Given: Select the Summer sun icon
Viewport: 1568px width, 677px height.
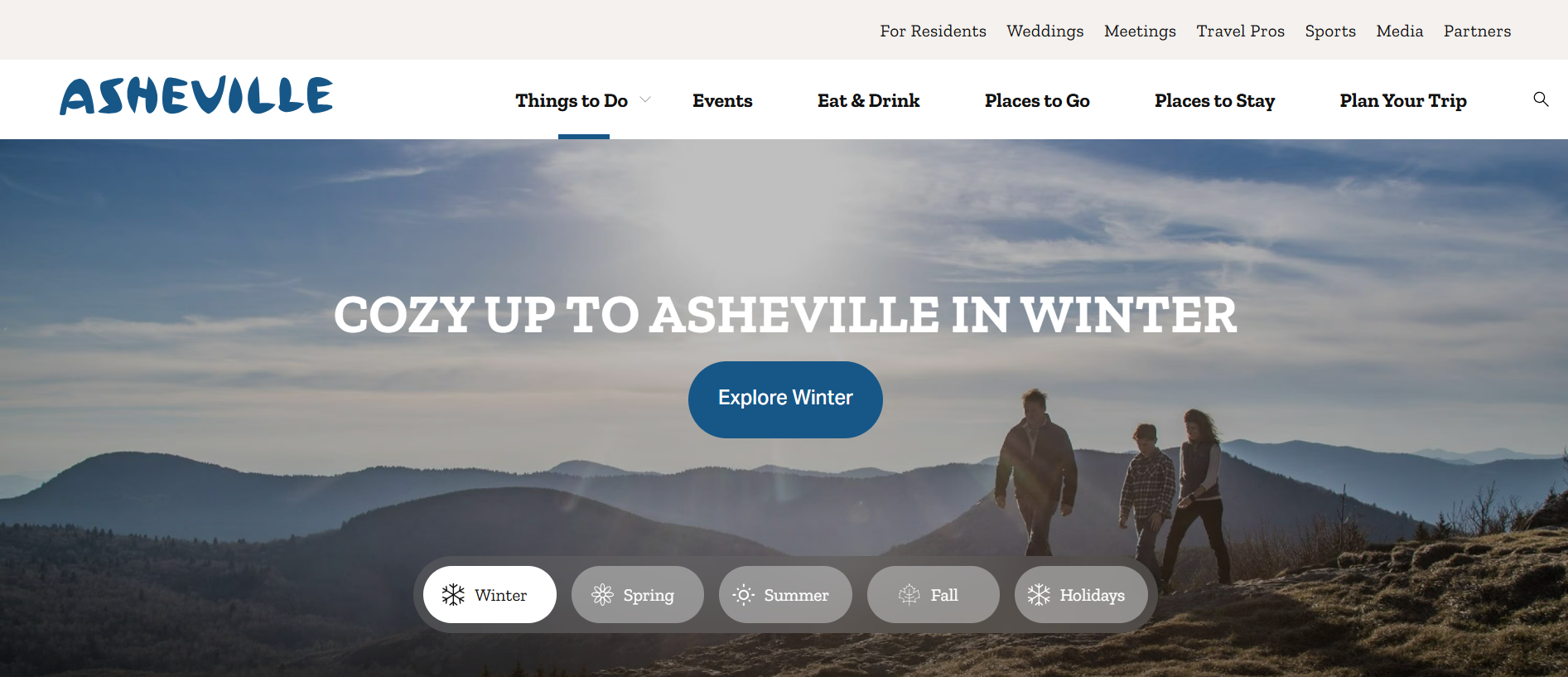Looking at the screenshot, I should tap(743, 595).
